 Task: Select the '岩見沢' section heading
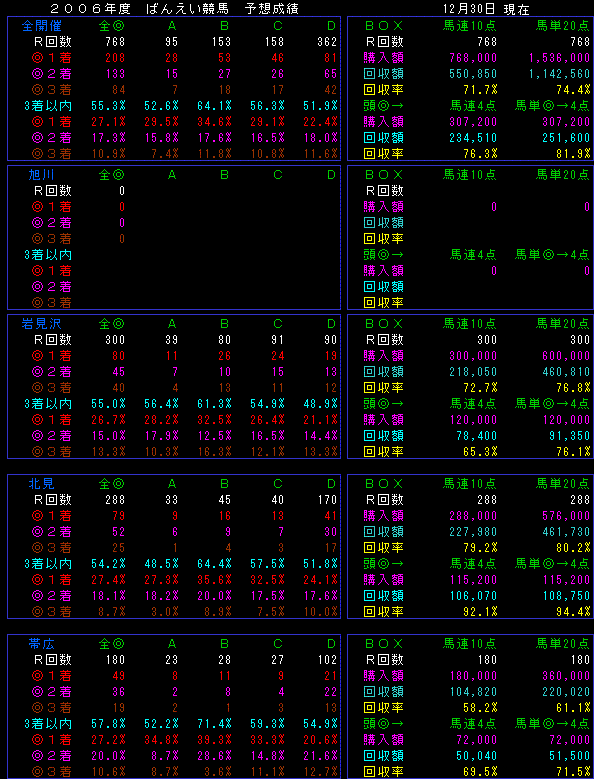click(42, 324)
